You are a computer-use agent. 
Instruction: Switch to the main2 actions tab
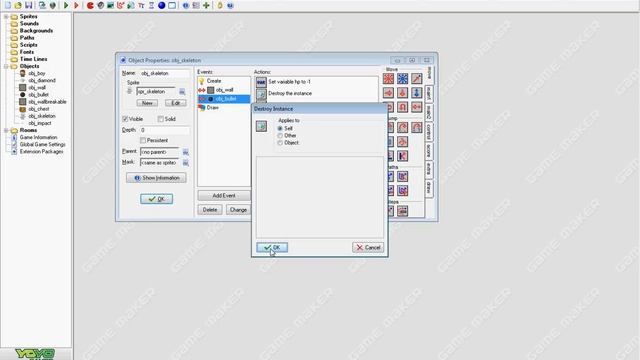click(x=429, y=112)
